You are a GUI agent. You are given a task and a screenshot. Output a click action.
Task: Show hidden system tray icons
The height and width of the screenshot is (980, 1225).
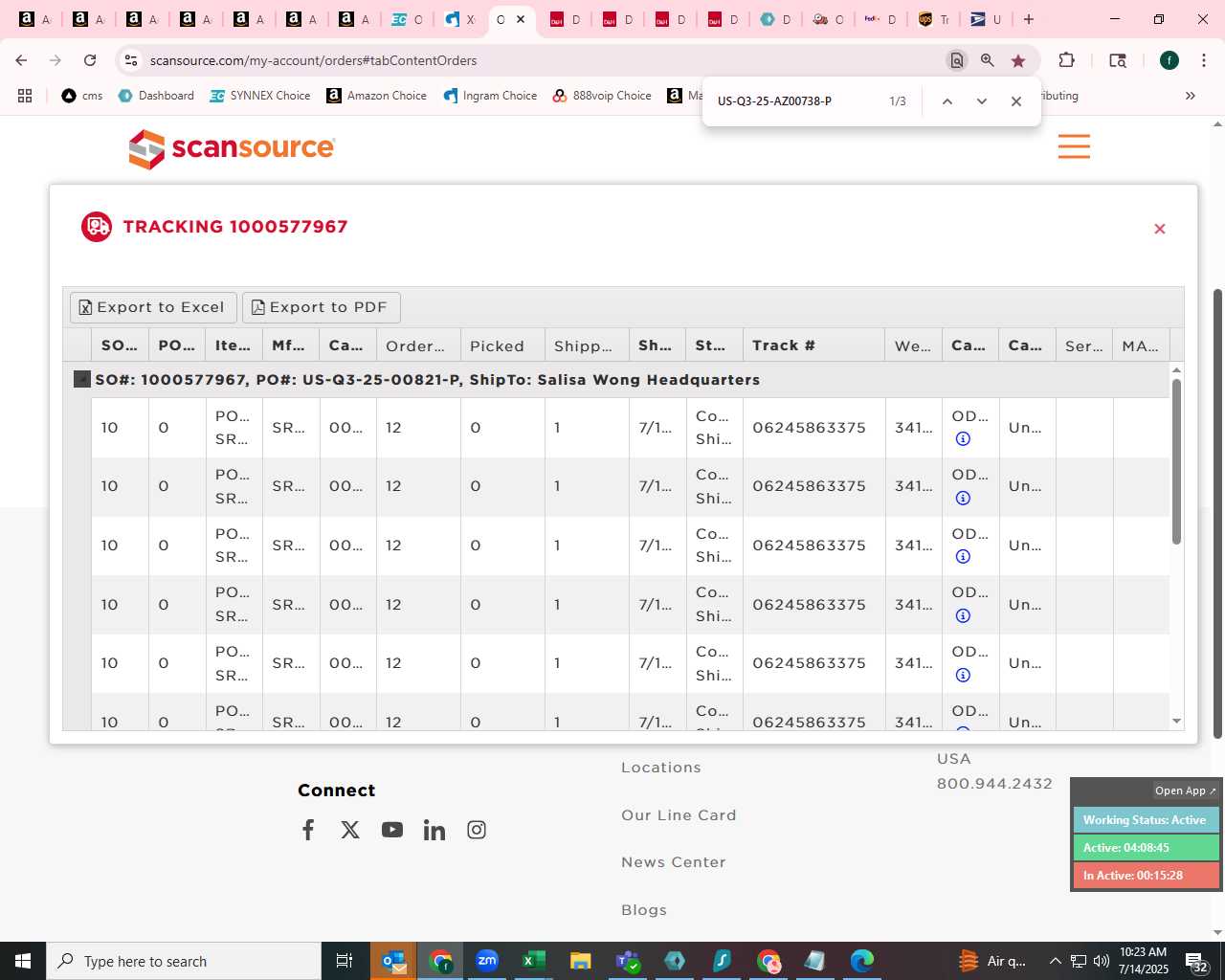[x=1055, y=961]
